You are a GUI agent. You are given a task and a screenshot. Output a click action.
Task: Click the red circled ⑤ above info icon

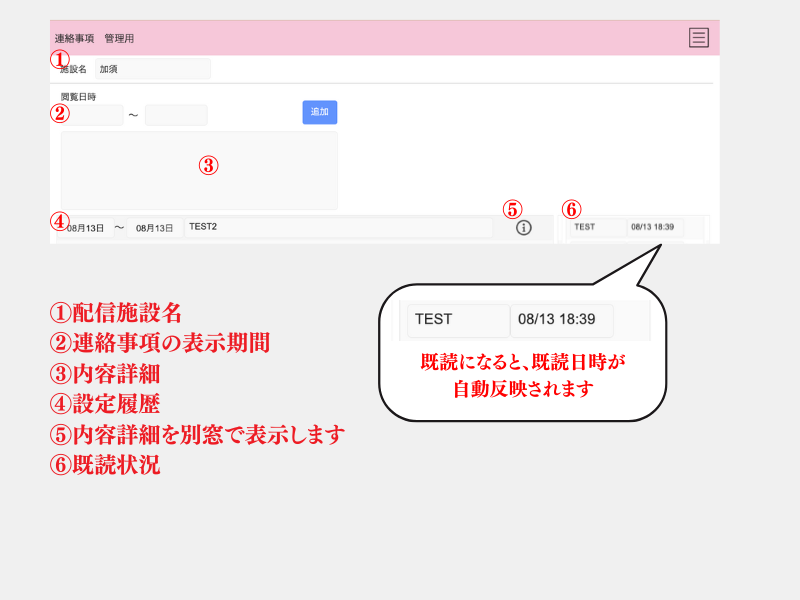click(x=512, y=209)
